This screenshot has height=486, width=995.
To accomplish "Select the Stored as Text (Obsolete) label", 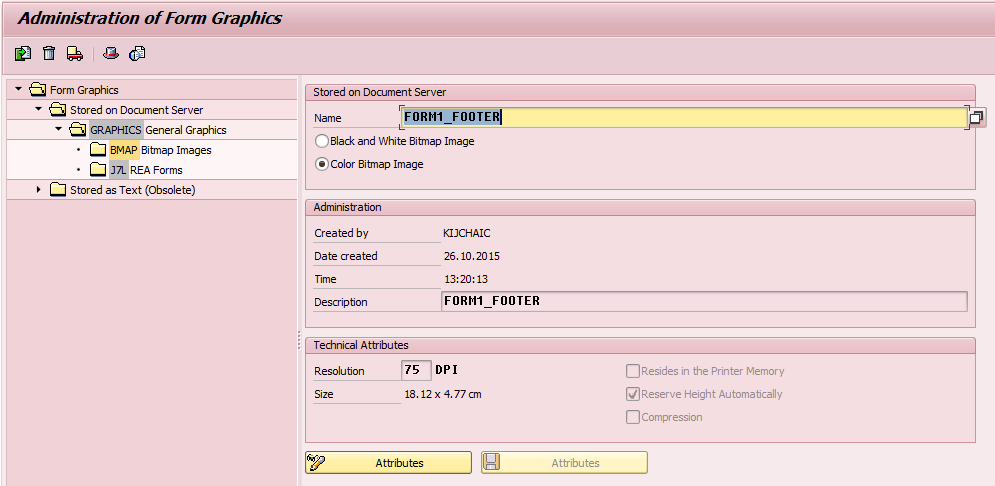I will (133, 190).
